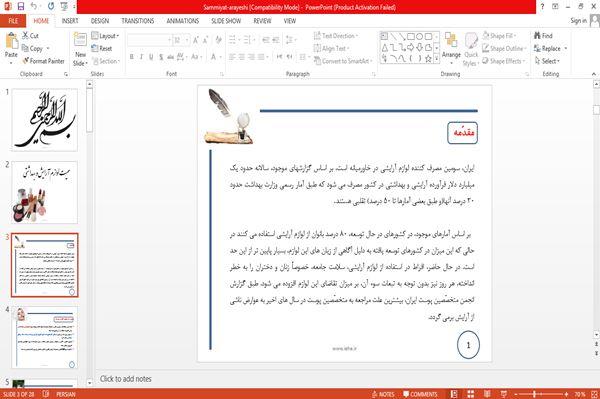Open Text Direction dropdown
The image size is (600, 399).
336,36
